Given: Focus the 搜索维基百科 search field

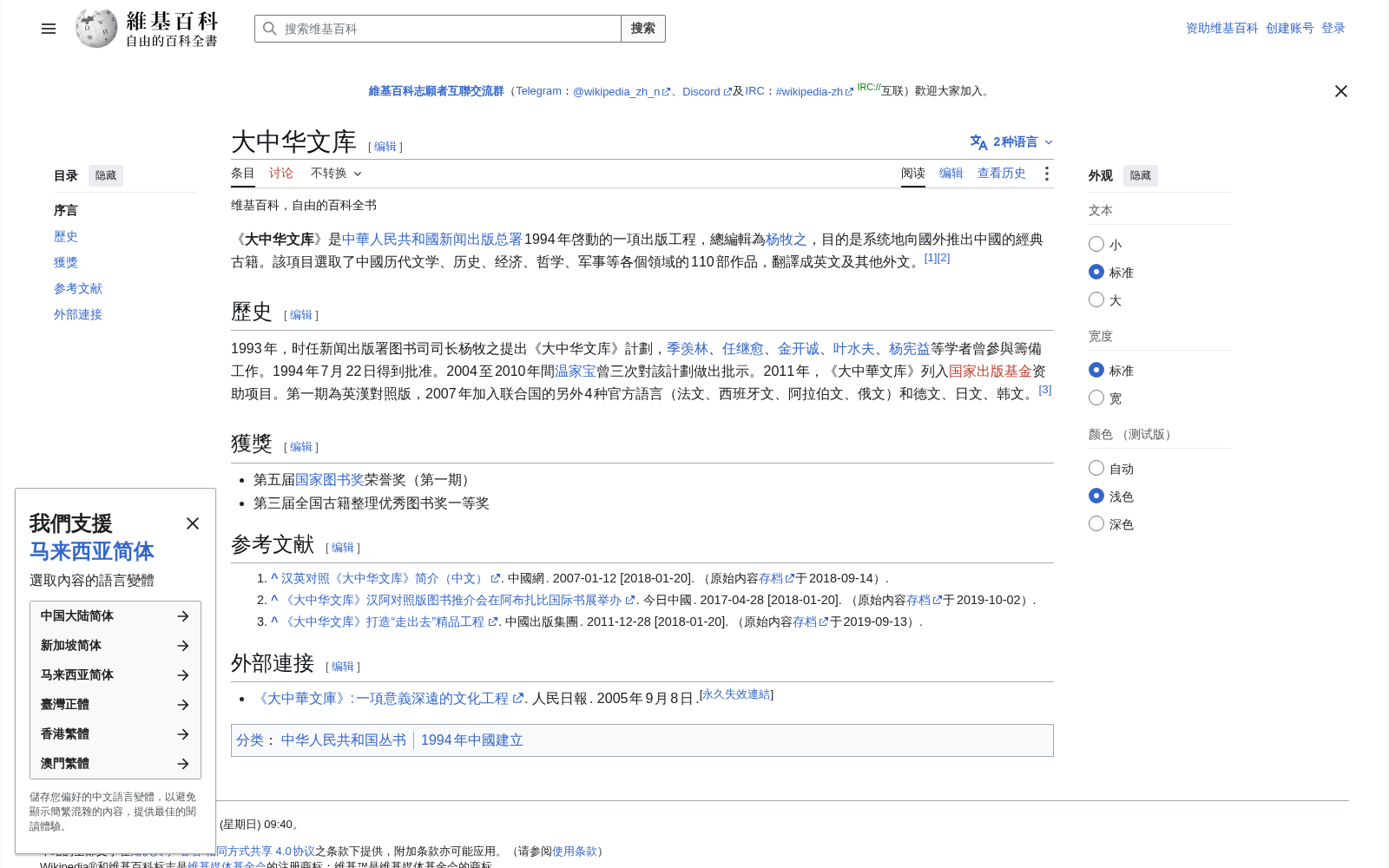Looking at the screenshot, I should coord(438,29).
